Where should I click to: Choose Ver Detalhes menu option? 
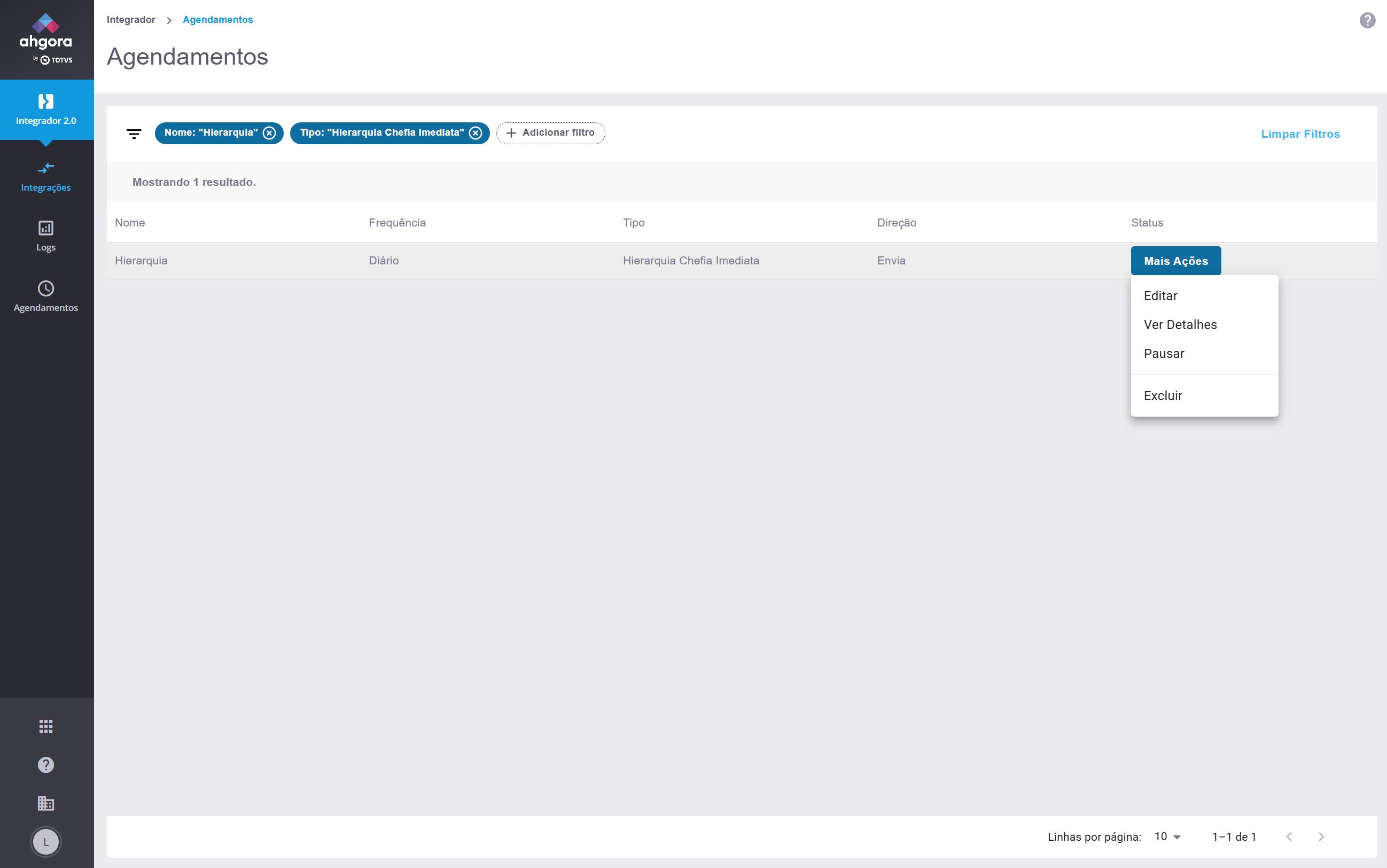click(1180, 324)
